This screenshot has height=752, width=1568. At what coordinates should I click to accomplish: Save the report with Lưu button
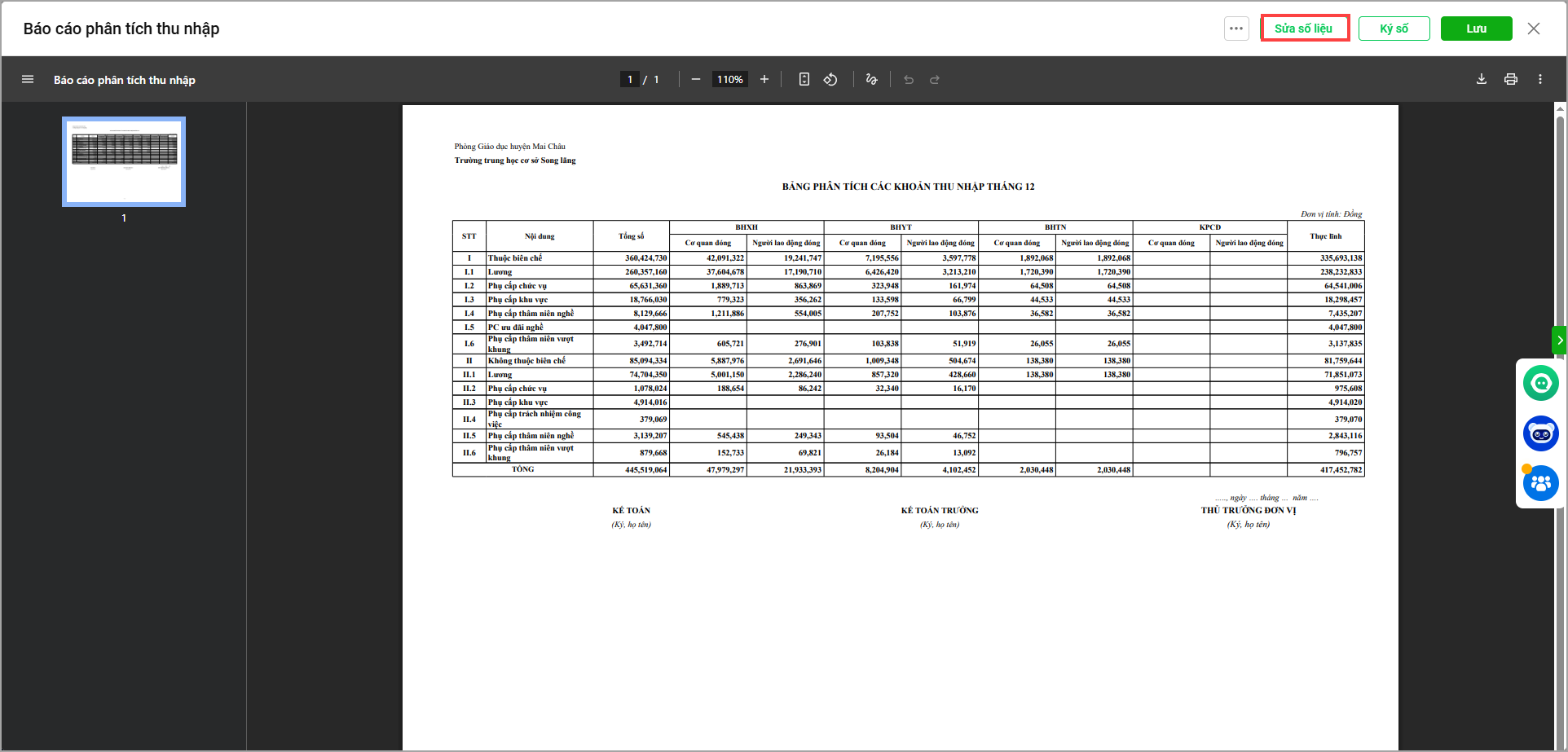point(1476,29)
